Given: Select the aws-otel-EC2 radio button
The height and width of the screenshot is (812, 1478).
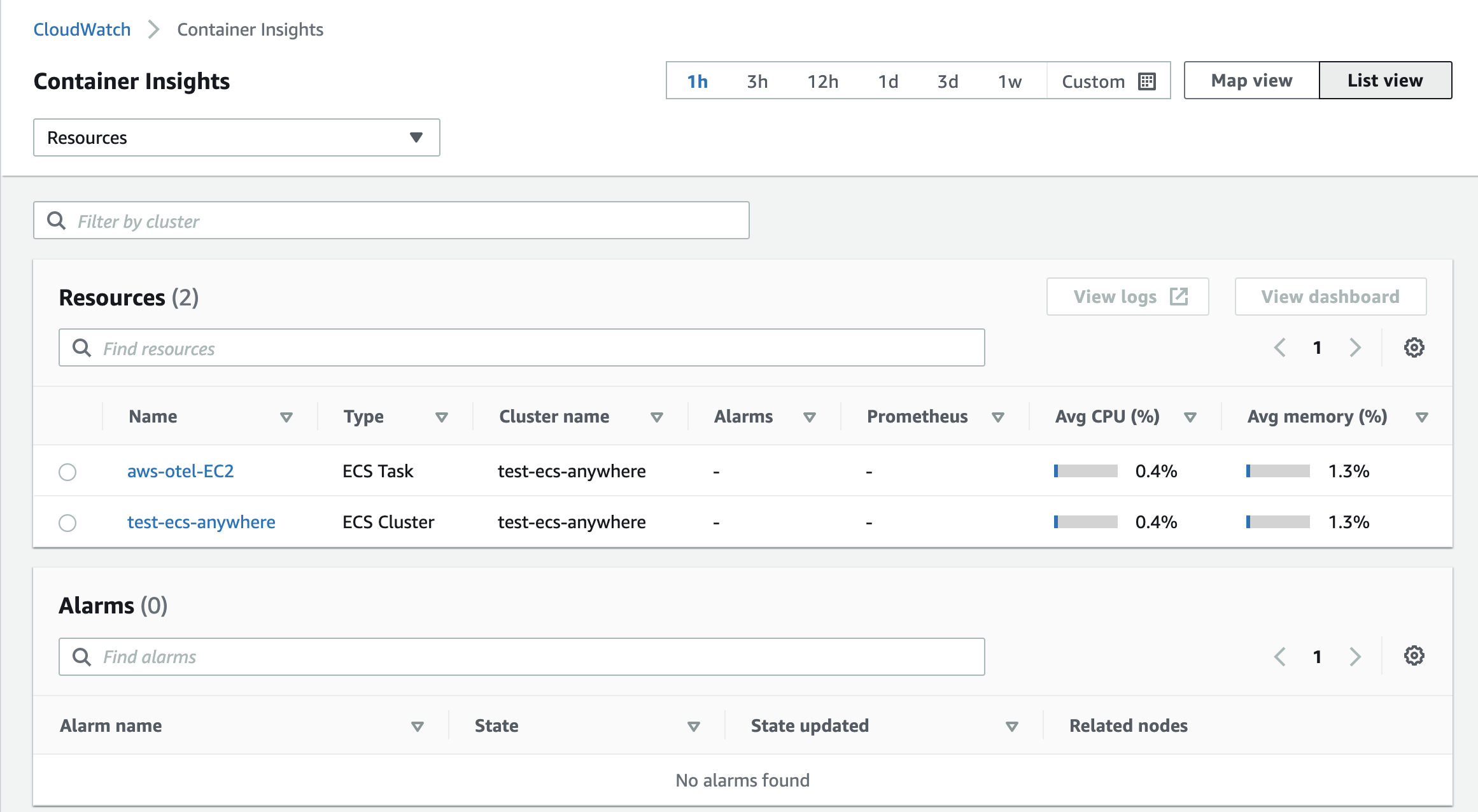Looking at the screenshot, I should [x=67, y=472].
